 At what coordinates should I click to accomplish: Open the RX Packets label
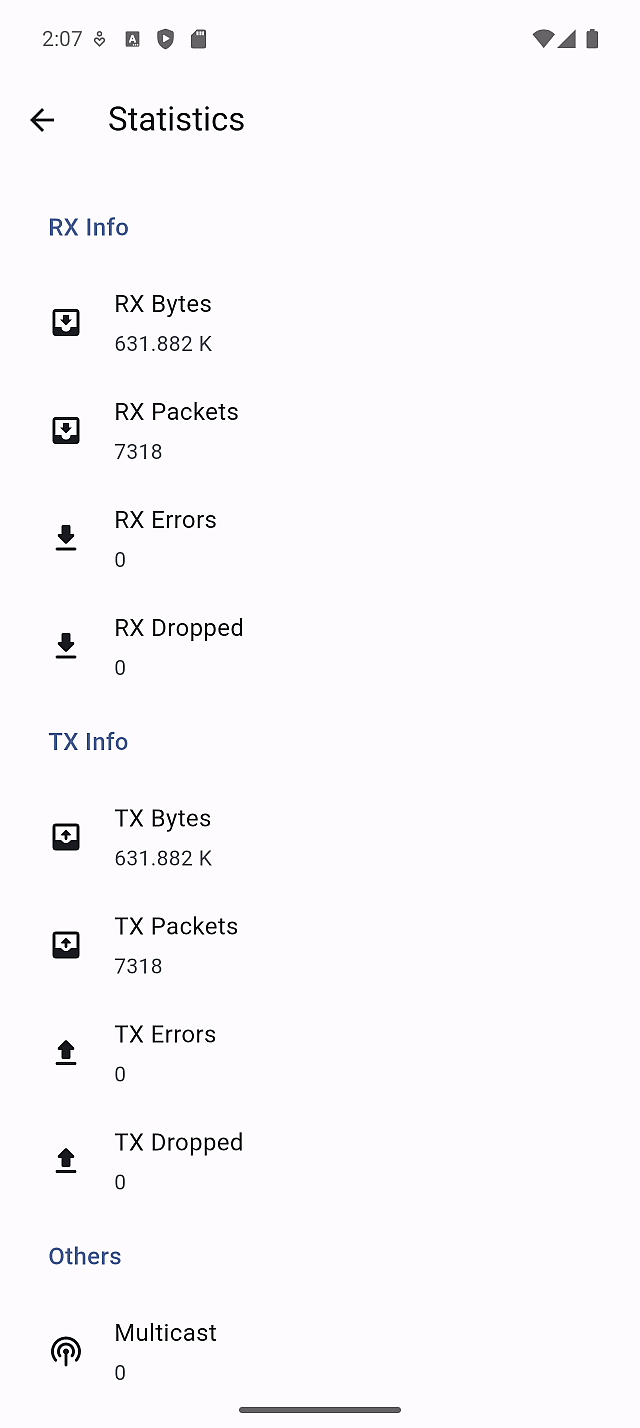point(176,412)
